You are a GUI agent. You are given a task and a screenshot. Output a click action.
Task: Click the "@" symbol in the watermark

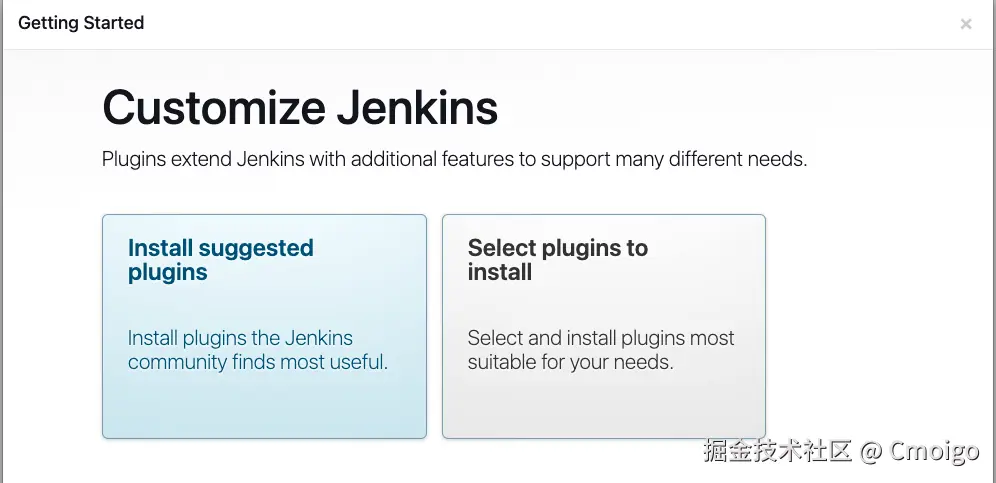click(x=871, y=452)
